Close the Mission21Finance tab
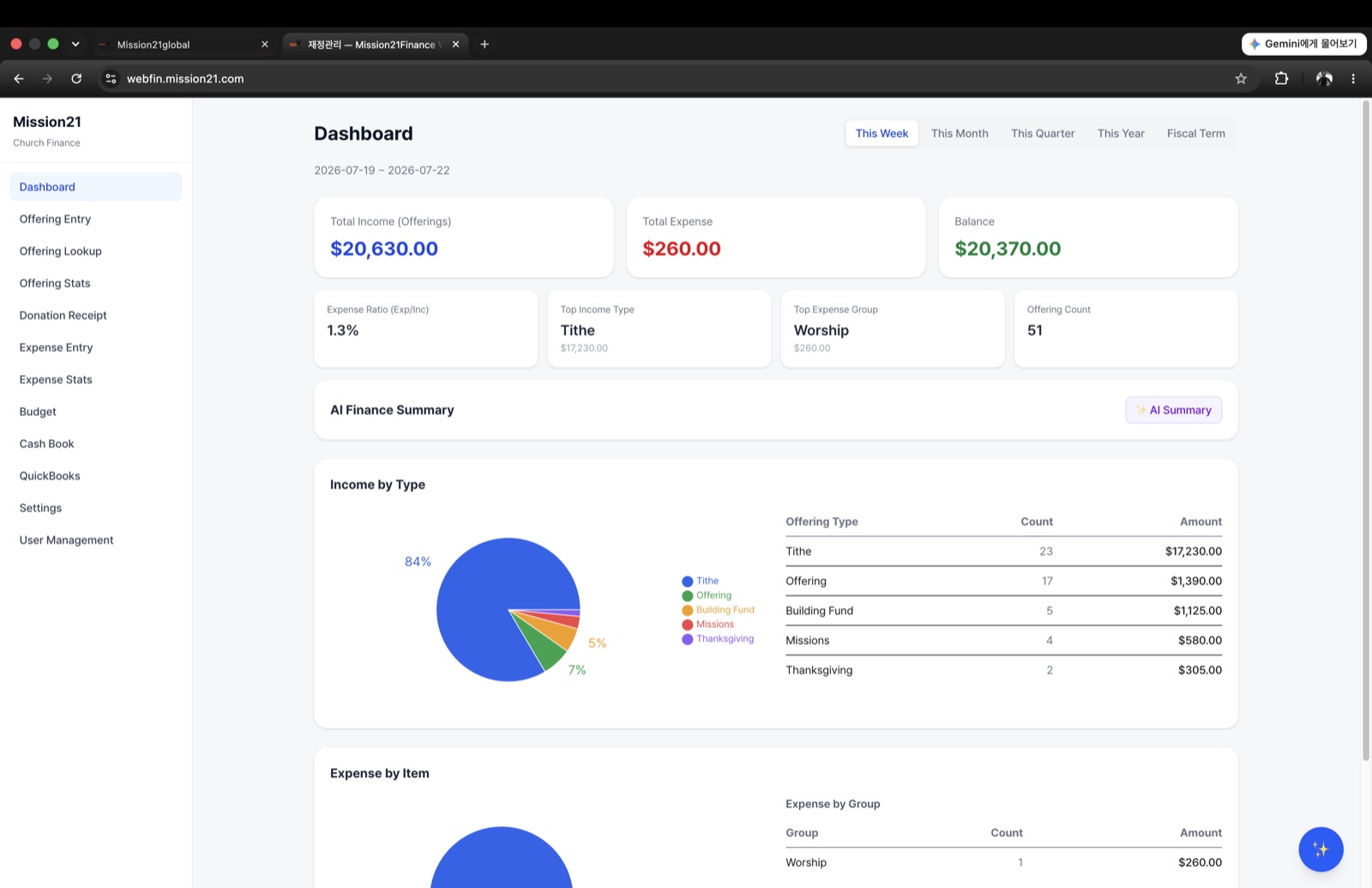Screen dimensions: 1372x888 (455, 45)
